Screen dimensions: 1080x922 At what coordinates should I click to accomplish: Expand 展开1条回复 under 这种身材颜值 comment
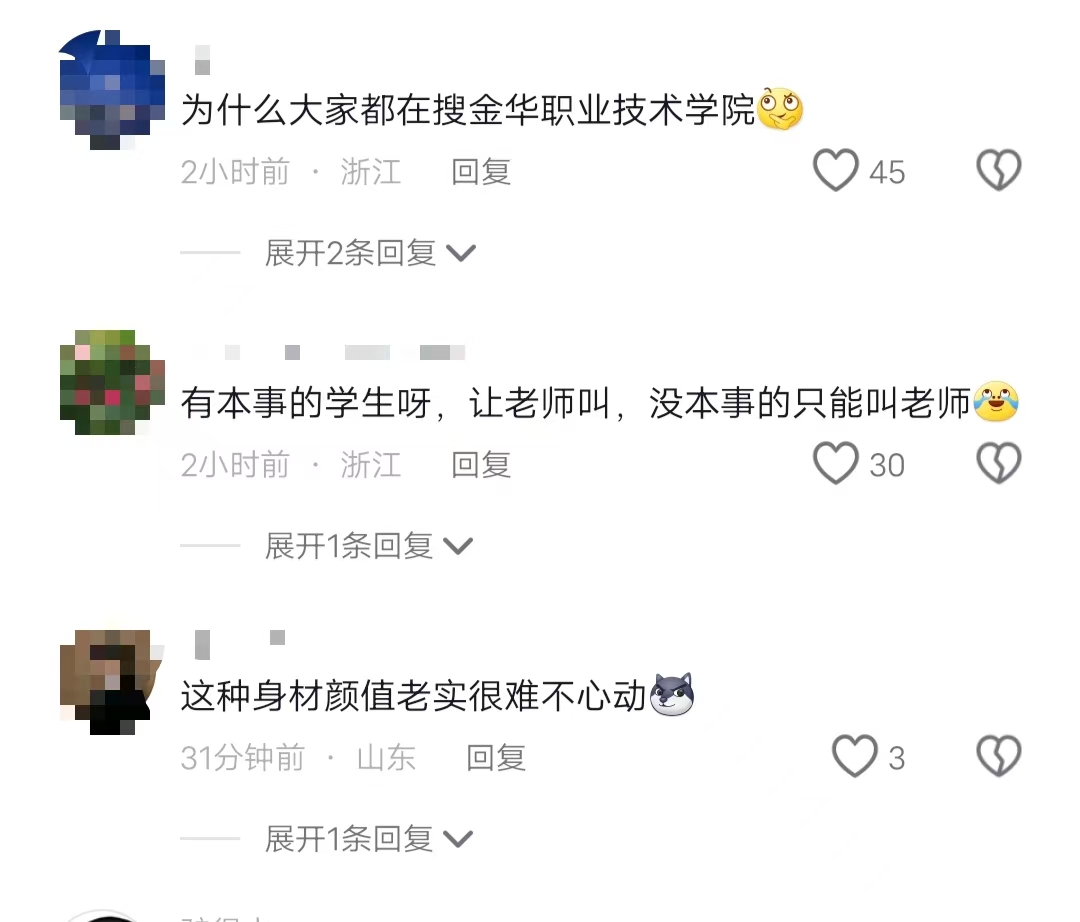(x=368, y=839)
